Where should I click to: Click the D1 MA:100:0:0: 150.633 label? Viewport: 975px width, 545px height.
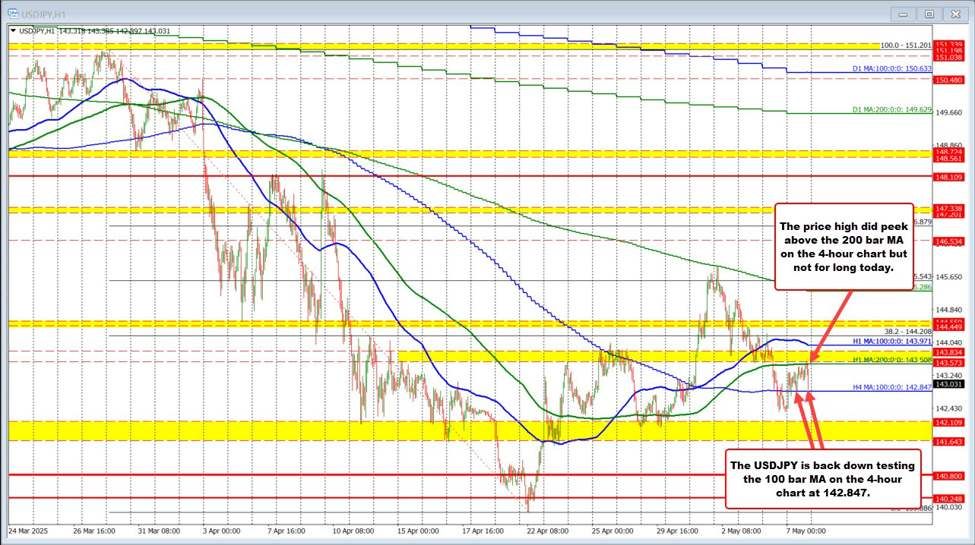[892, 69]
